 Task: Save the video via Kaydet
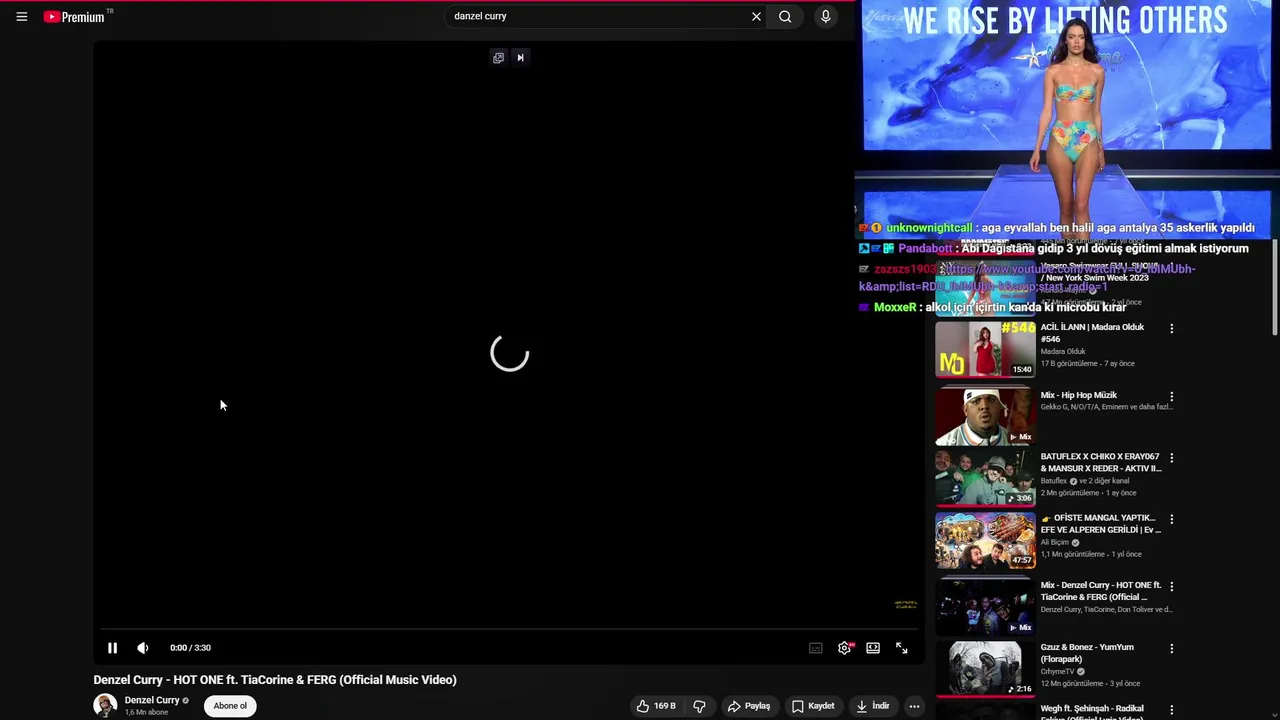pyautogui.click(x=813, y=706)
